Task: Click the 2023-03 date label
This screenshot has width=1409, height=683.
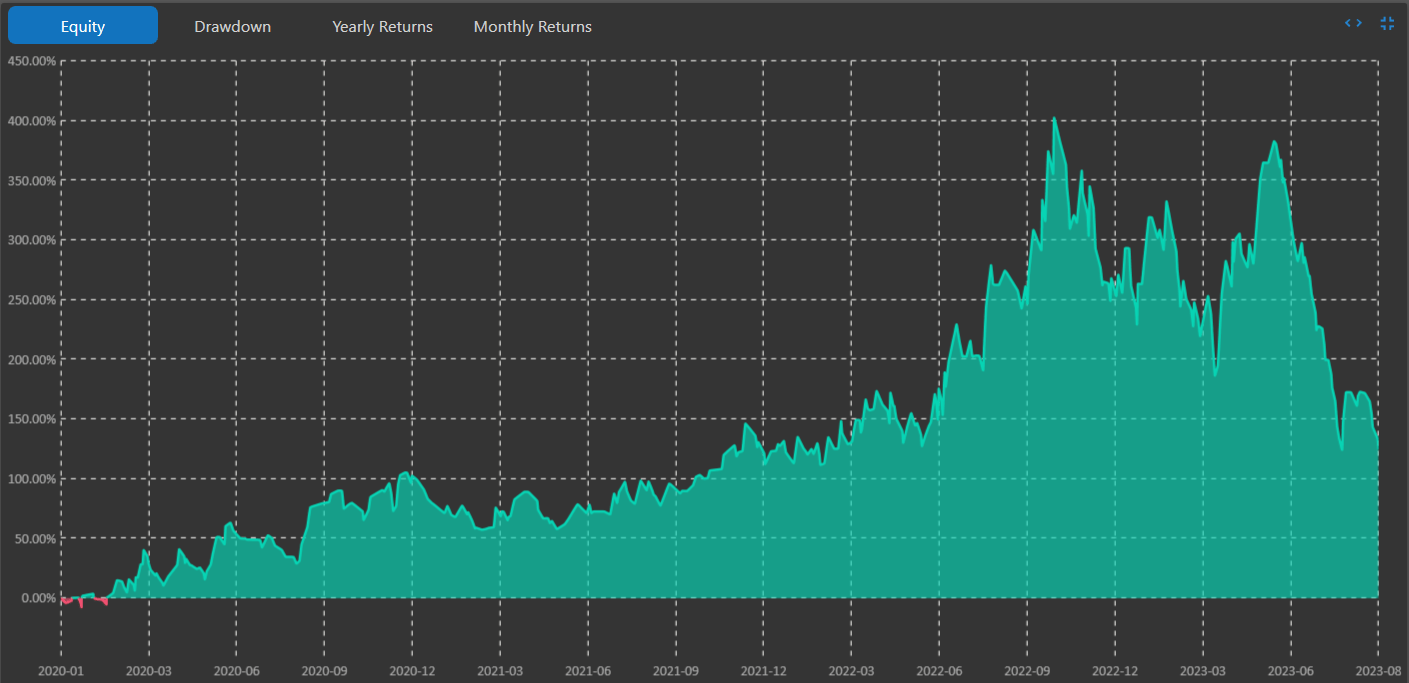Action: coord(1203,670)
